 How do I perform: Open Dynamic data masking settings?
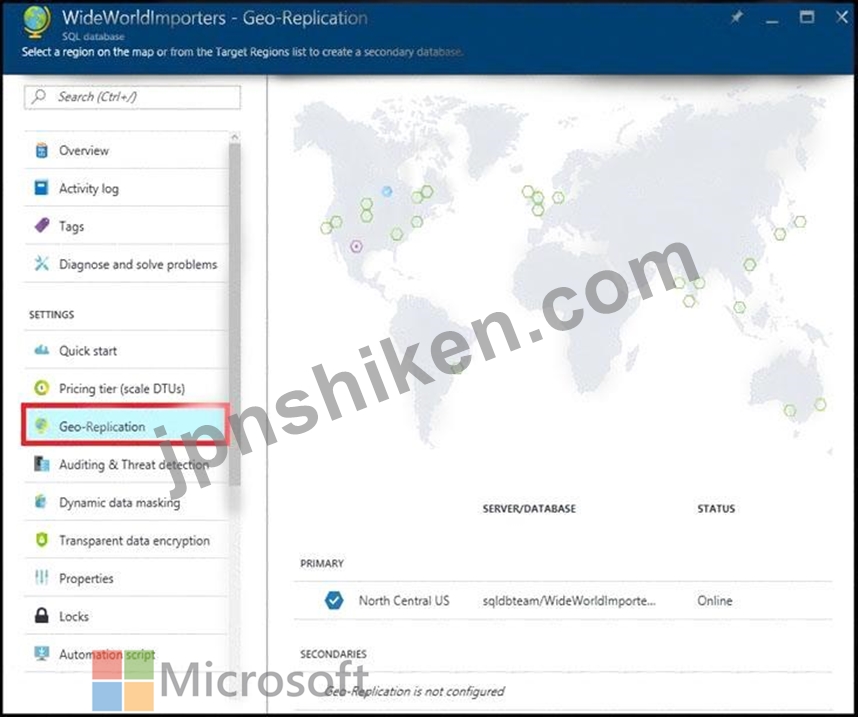126,502
